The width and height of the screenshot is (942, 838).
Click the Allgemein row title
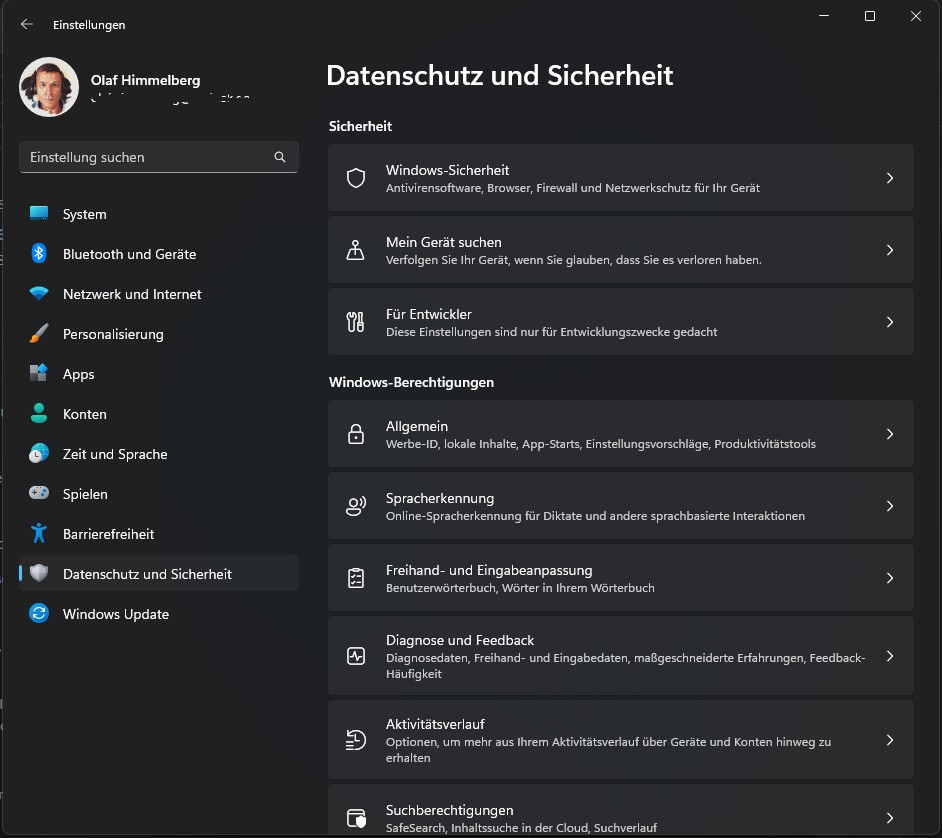point(417,426)
